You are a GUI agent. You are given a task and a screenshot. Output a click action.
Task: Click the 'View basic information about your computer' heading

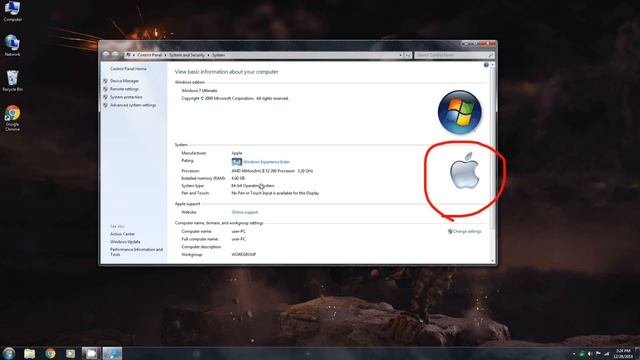227,72
